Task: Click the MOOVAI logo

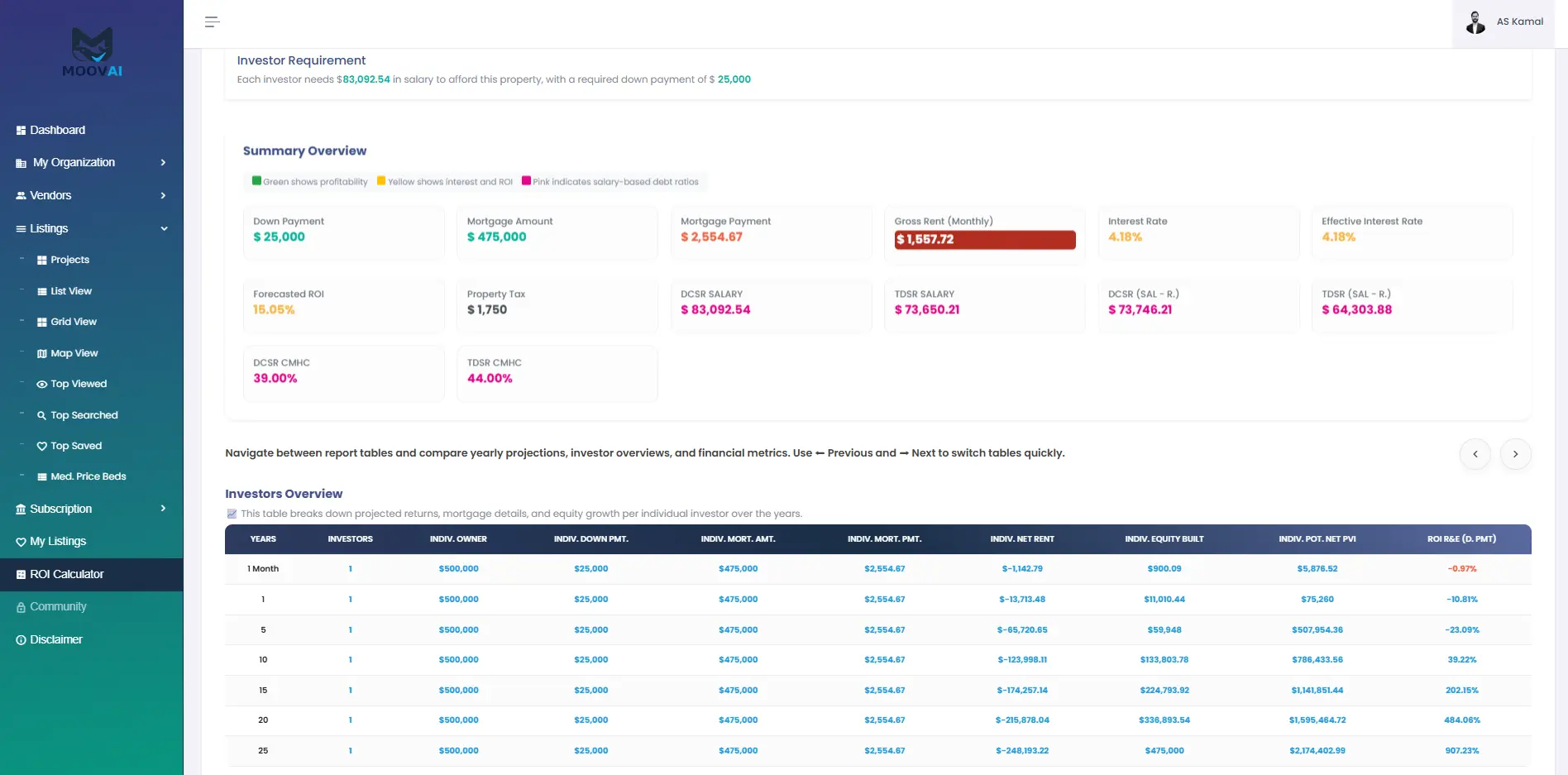Action: tap(92, 52)
